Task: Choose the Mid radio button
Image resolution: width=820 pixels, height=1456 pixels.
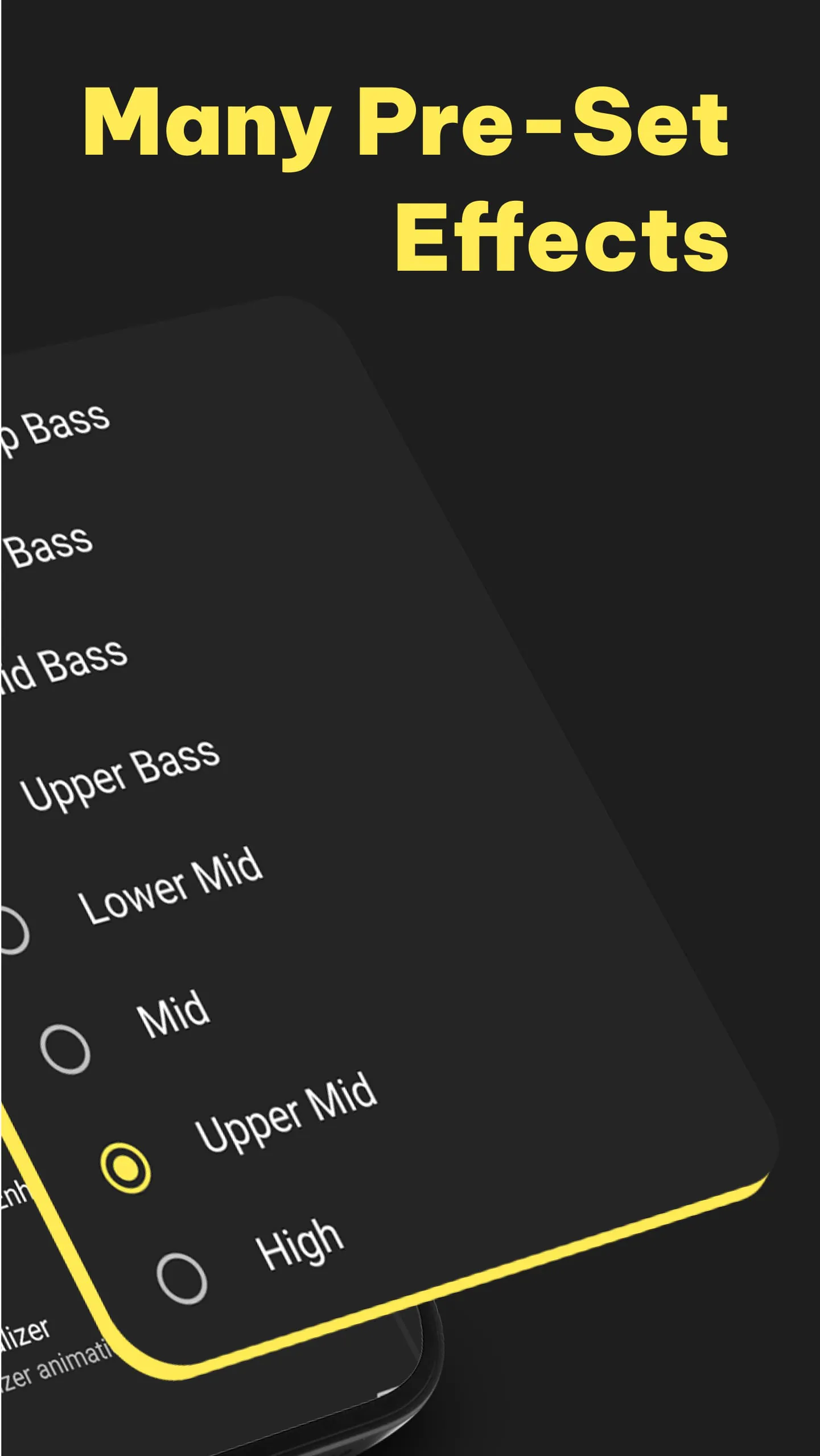Action: tap(65, 1049)
